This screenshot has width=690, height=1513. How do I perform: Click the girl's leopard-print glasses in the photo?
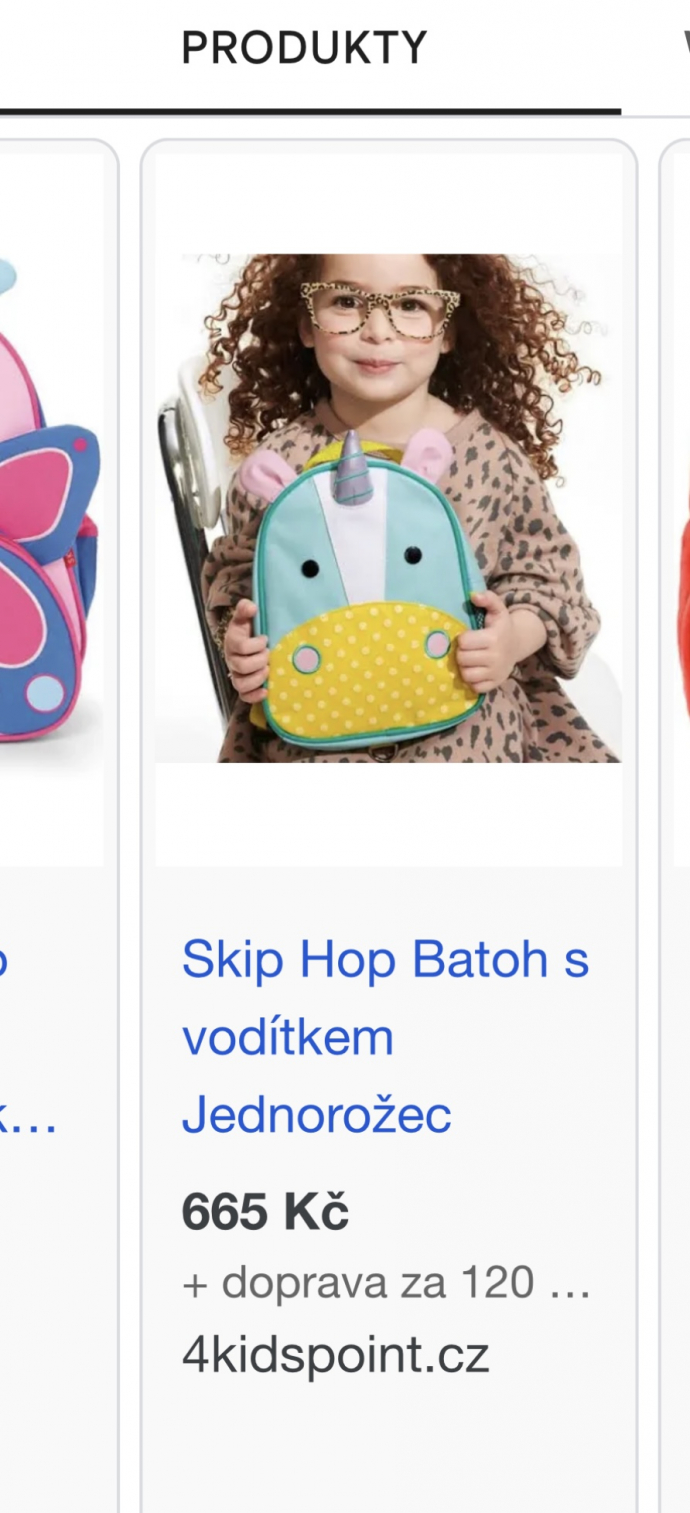pos(380,308)
